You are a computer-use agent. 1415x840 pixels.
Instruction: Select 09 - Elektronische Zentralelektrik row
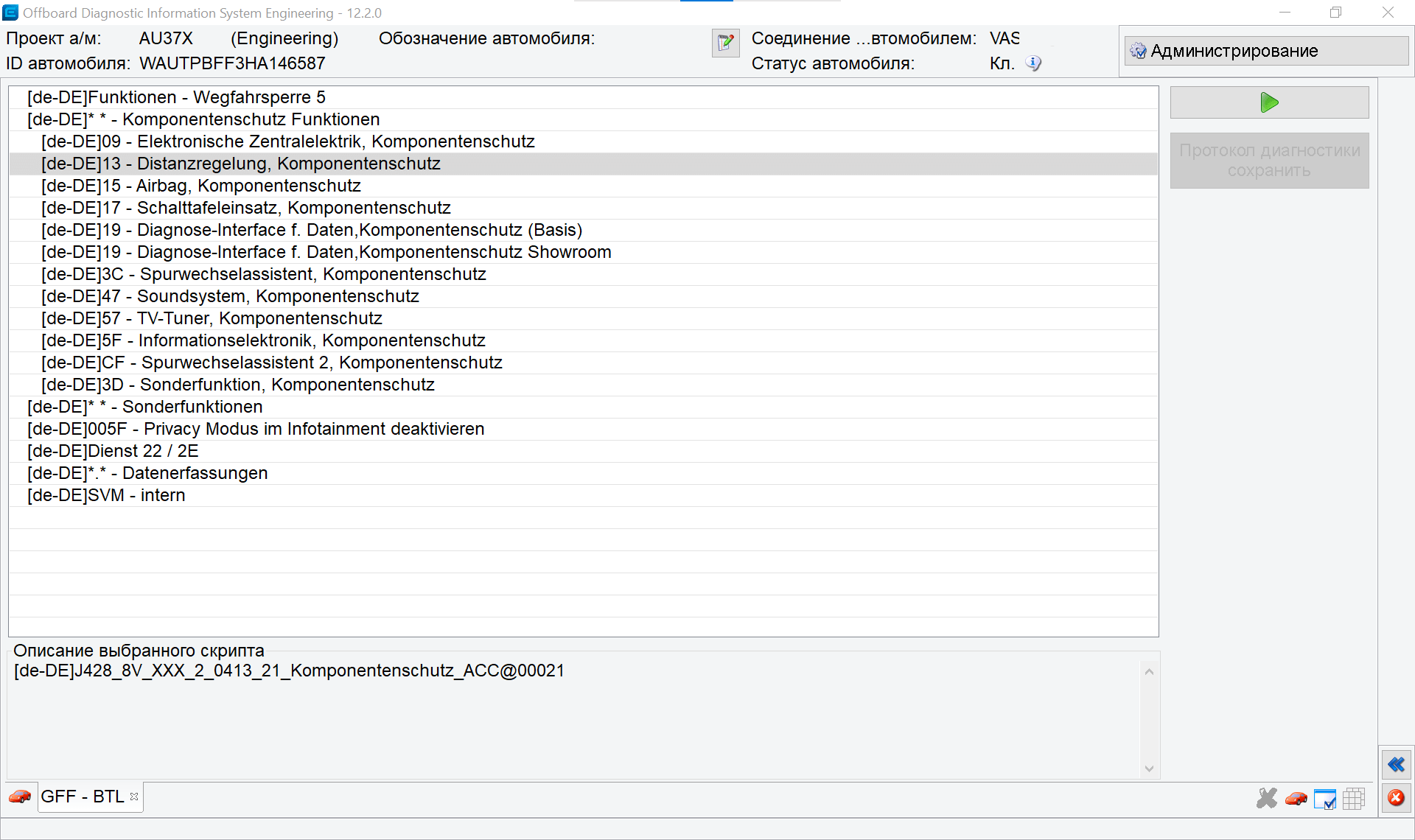point(584,141)
